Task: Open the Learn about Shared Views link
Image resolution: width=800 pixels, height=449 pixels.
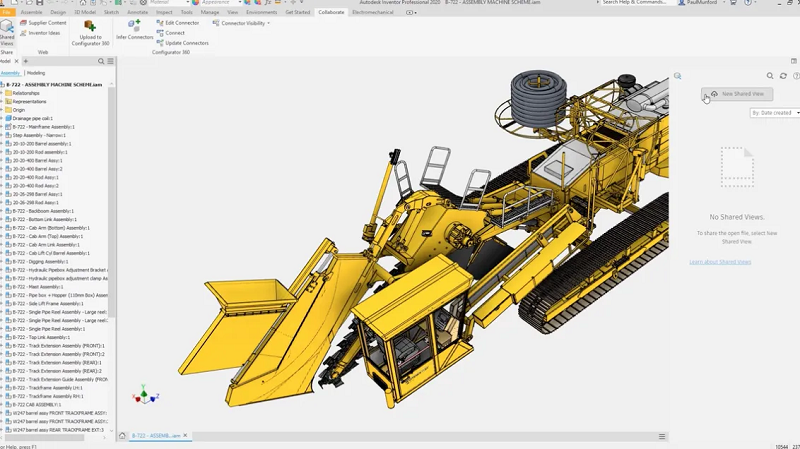Action: click(x=720, y=262)
